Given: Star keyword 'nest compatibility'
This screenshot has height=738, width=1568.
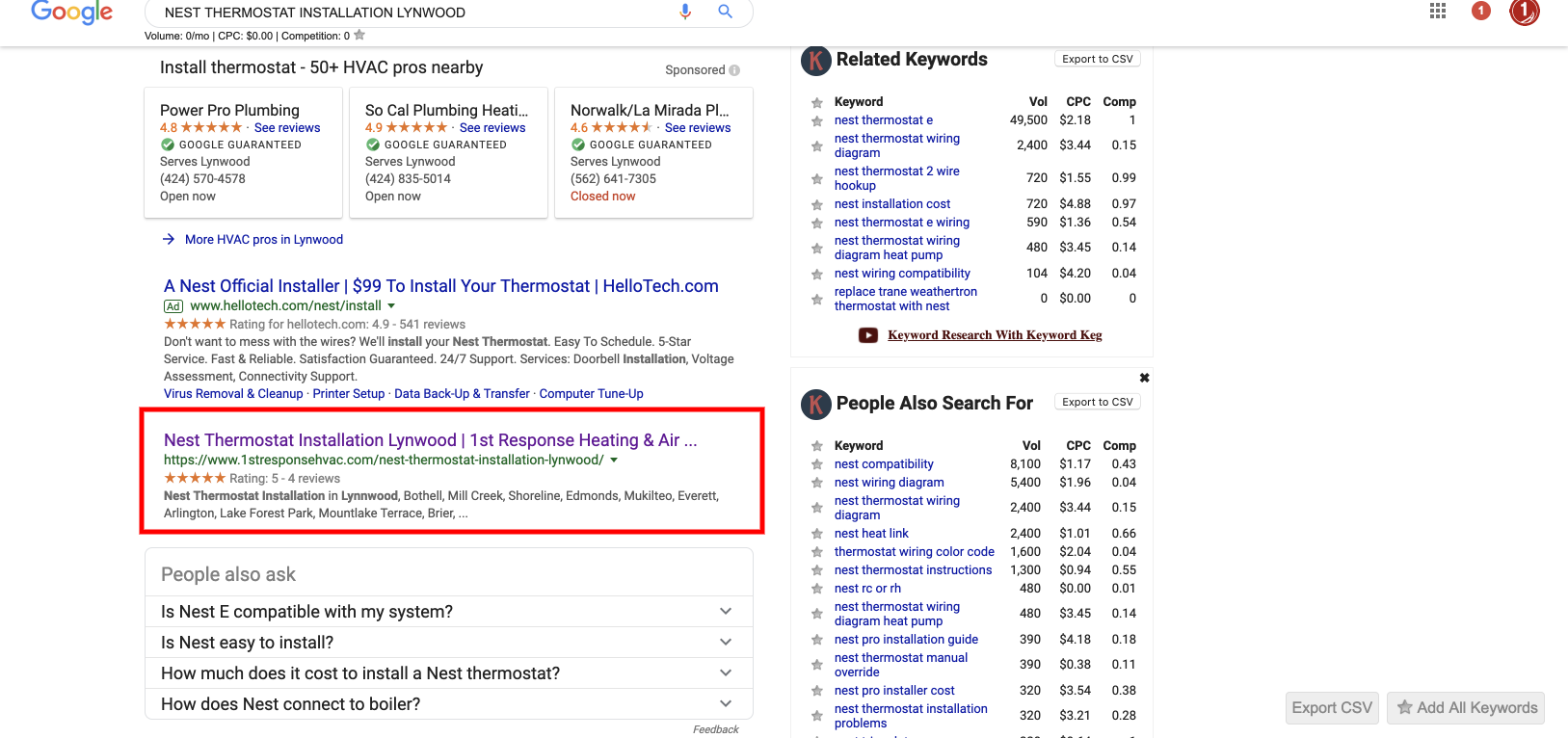Looking at the screenshot, I should pyautogui.click(x=817, y=465).
